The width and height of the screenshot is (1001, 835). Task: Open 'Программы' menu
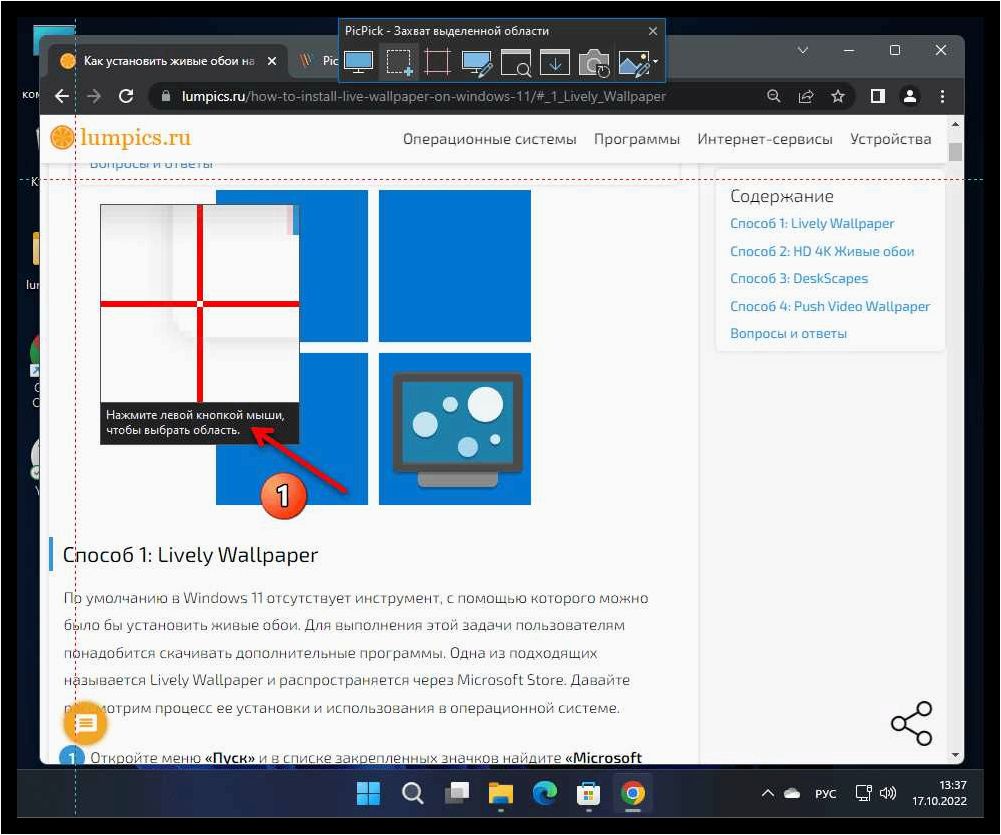coord(636,139)
